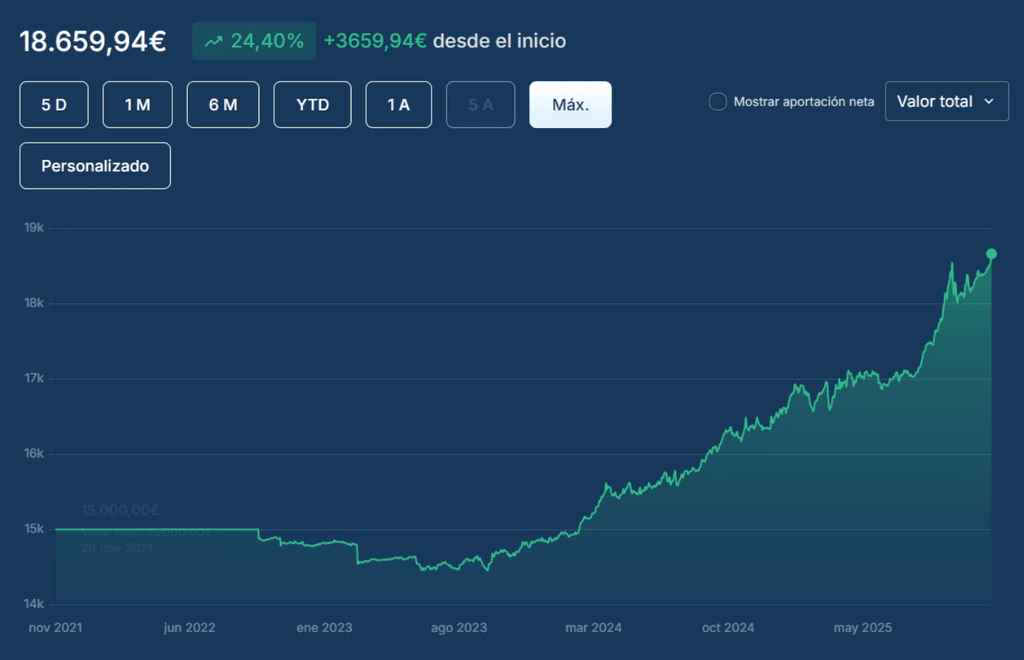The height and width of the screenshot is (660, 1024).
Task: Click the may 2025 x-axis label
Action: [x=862, y=628]
